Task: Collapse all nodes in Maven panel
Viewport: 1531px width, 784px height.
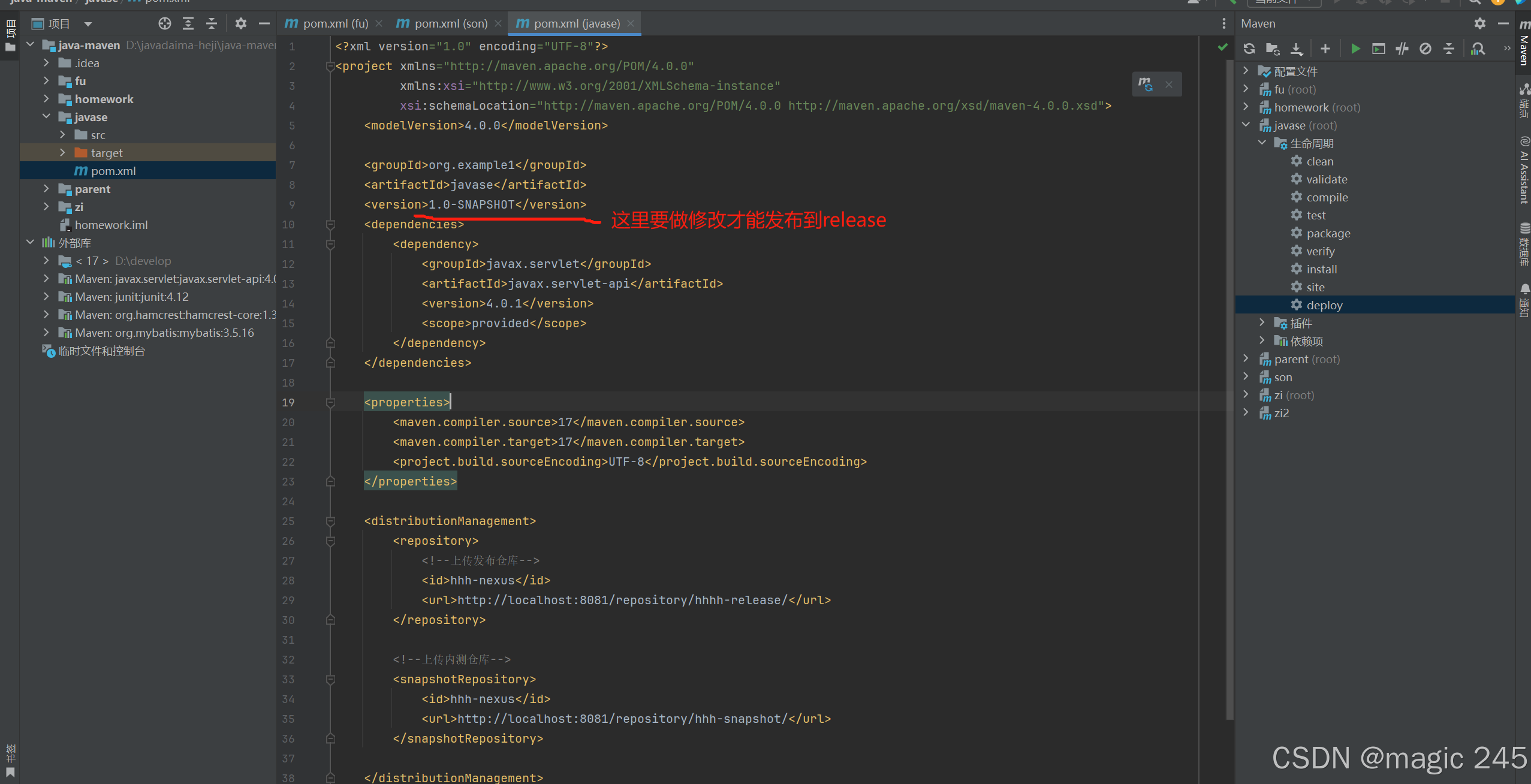Action: [x=1449, y=49]
